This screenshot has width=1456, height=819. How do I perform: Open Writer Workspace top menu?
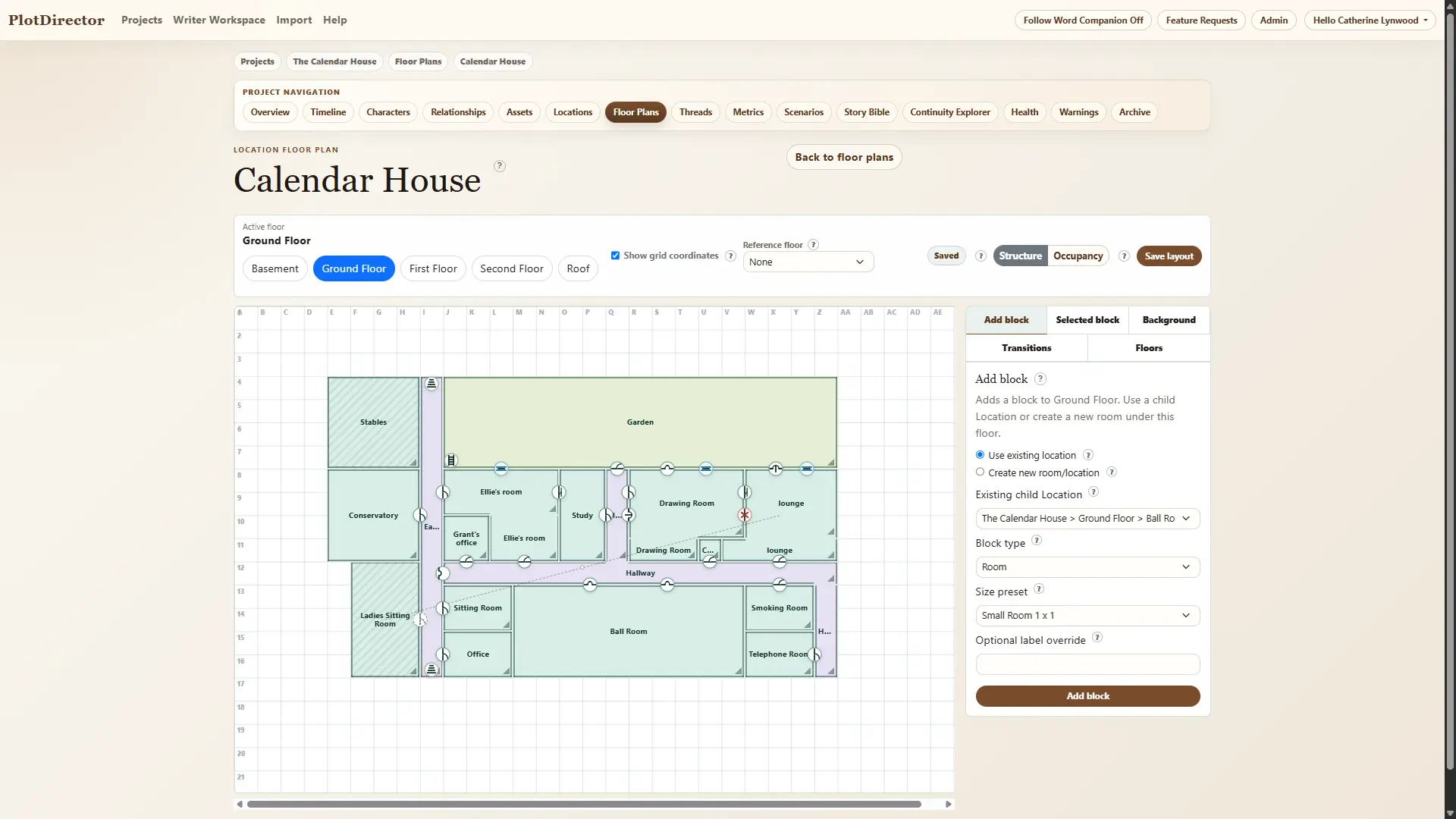point(219,20)
